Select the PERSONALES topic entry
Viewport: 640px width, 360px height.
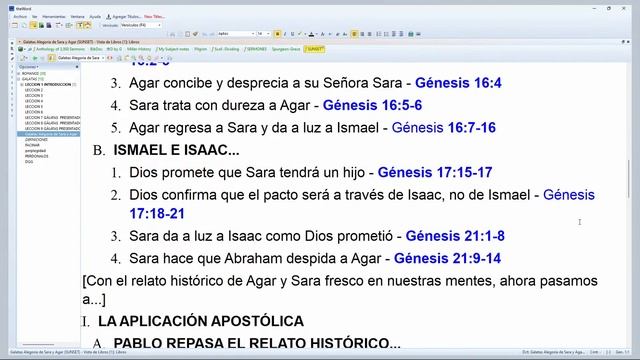(36, 156)
